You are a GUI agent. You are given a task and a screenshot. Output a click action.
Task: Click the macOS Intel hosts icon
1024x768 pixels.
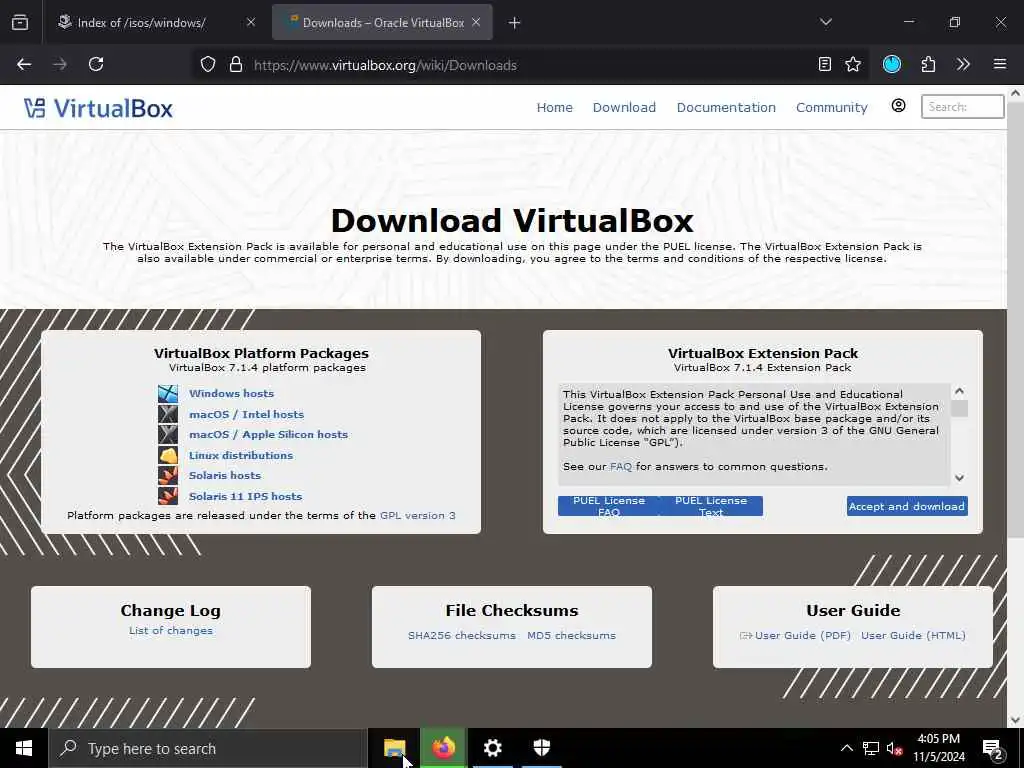168,414
